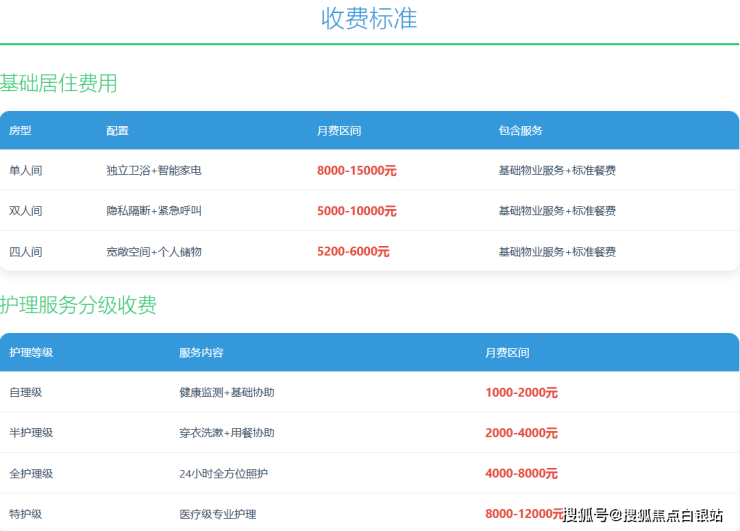Click the 收费标准 page title

click(369, 18)
